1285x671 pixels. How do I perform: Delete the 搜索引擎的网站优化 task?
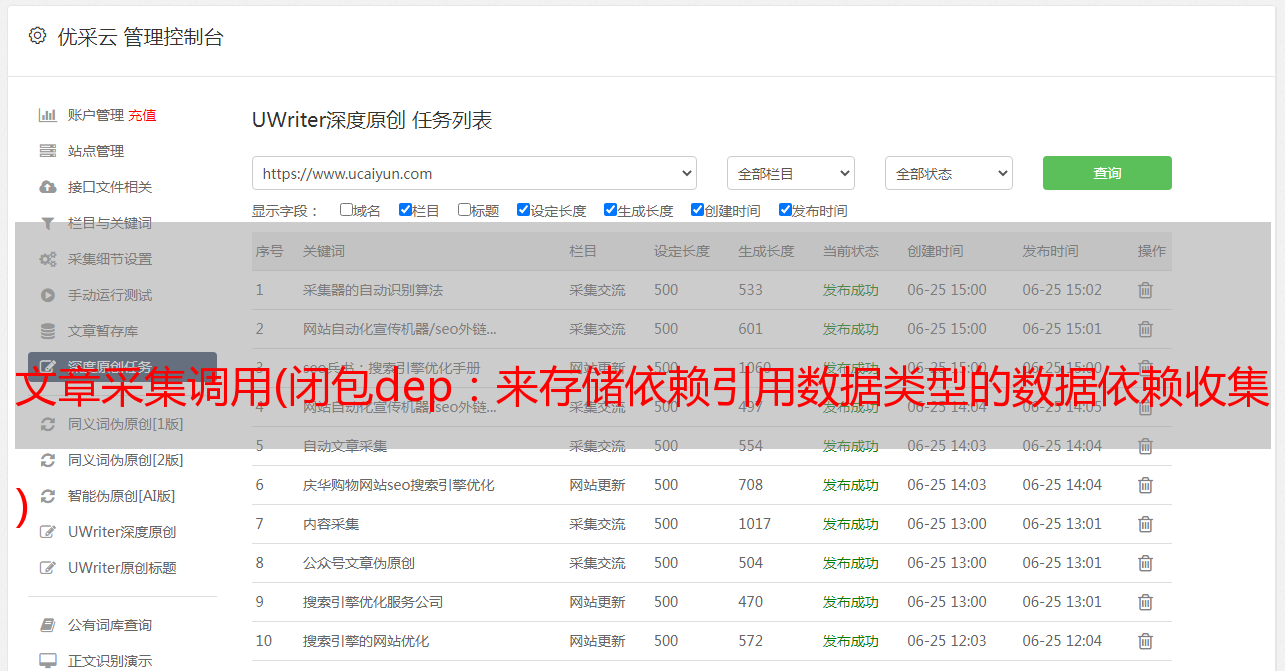1146,641
